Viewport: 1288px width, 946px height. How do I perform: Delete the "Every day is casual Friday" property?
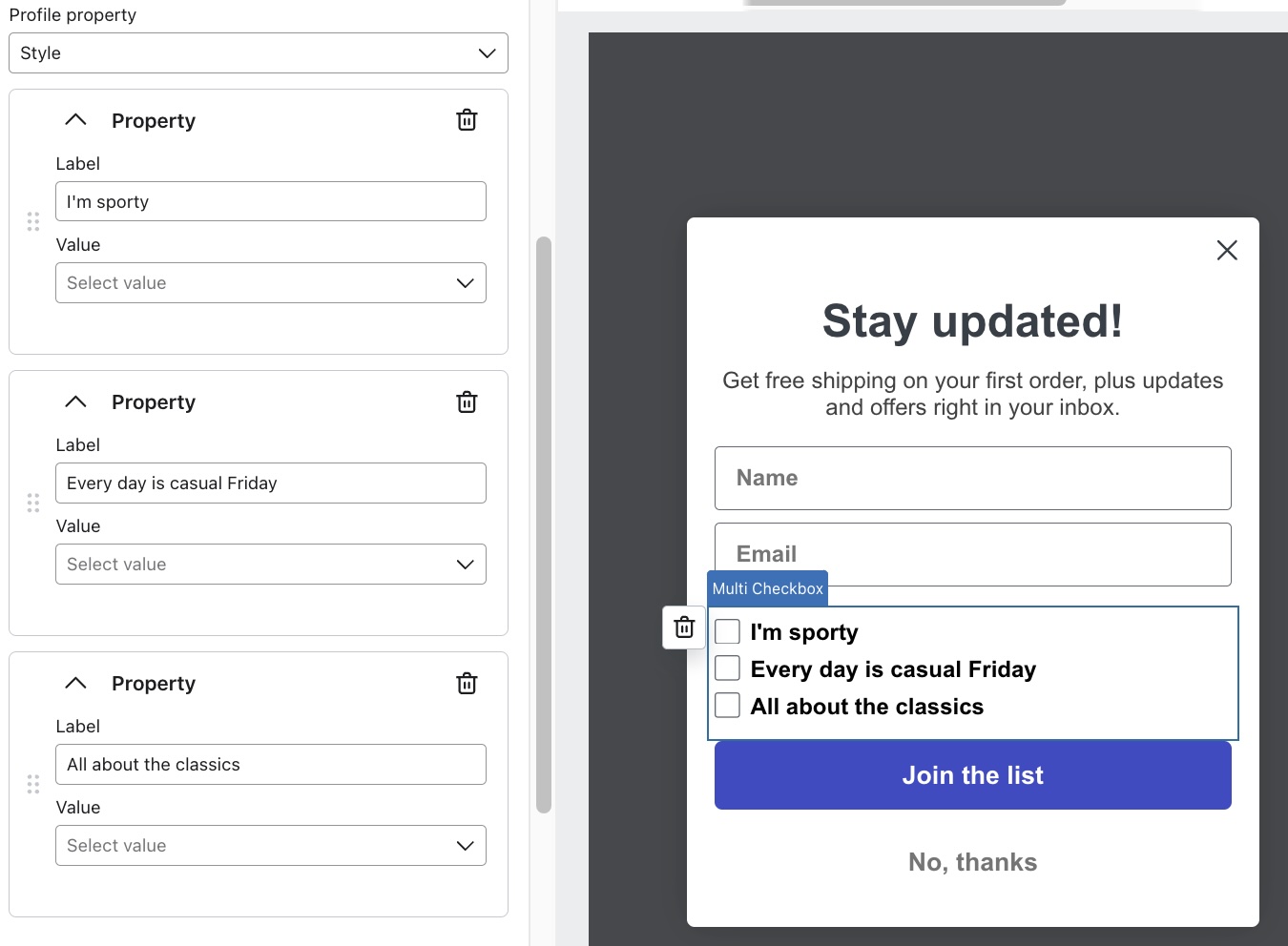coord(467,401)
